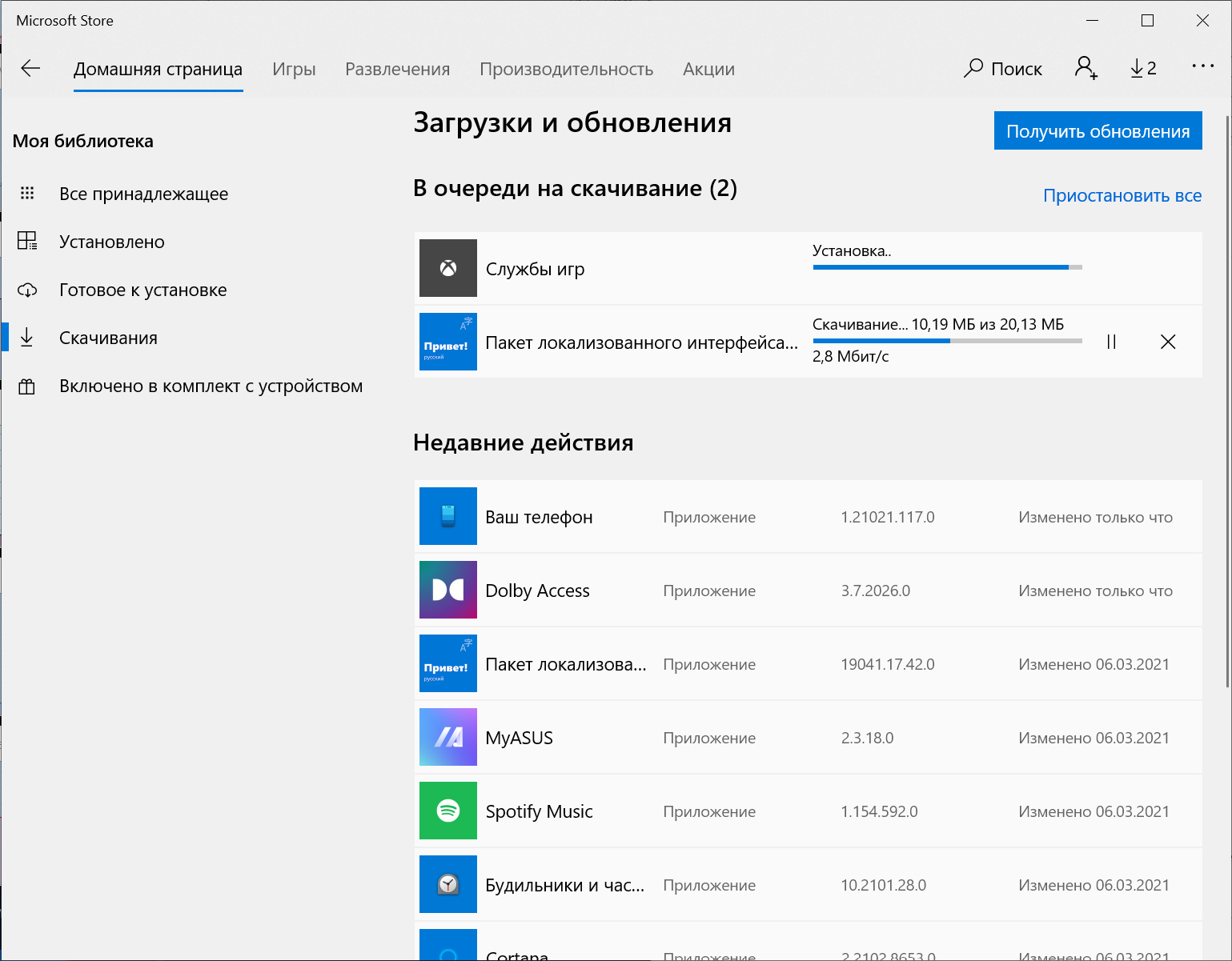Click the Поиск search label
1232x961 pixels.
pyautogui.click(x=1017, y=69)
